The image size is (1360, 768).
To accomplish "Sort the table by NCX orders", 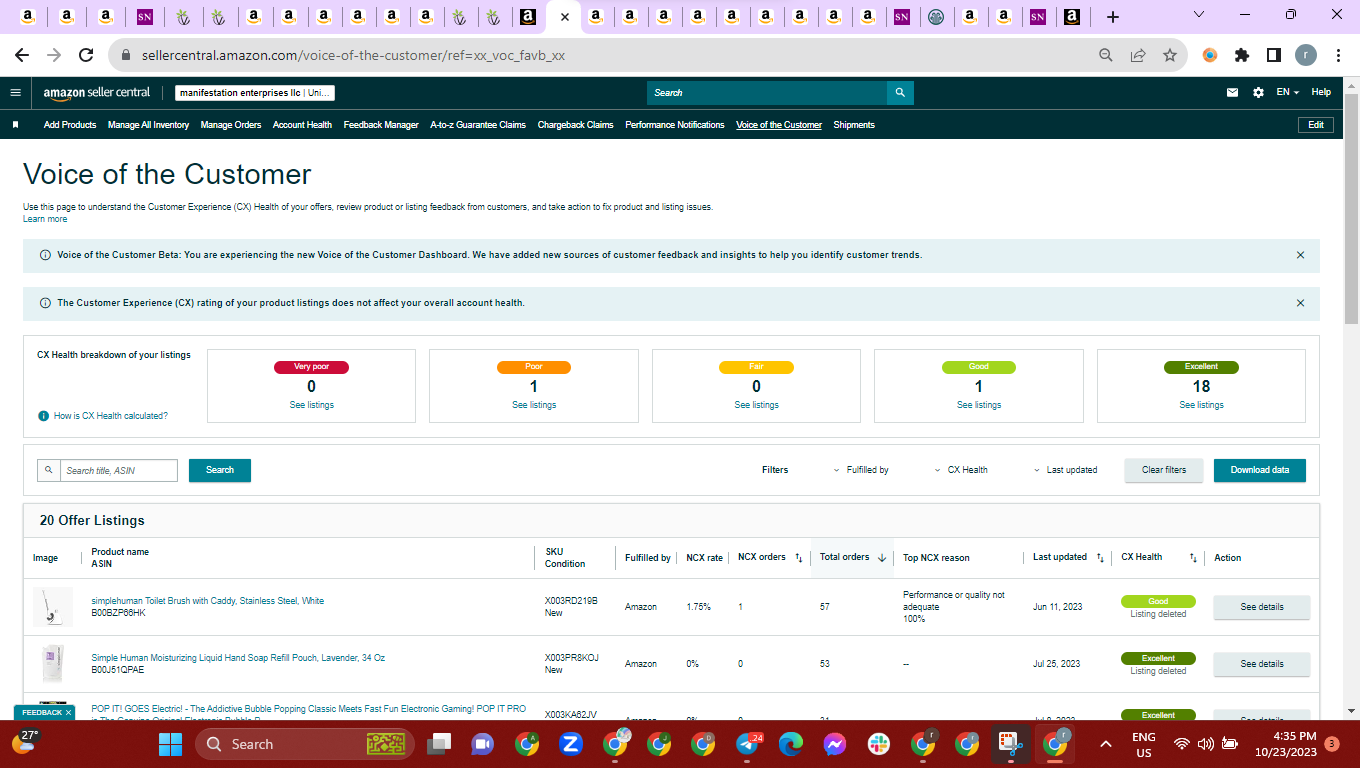I will pos(799,558).
